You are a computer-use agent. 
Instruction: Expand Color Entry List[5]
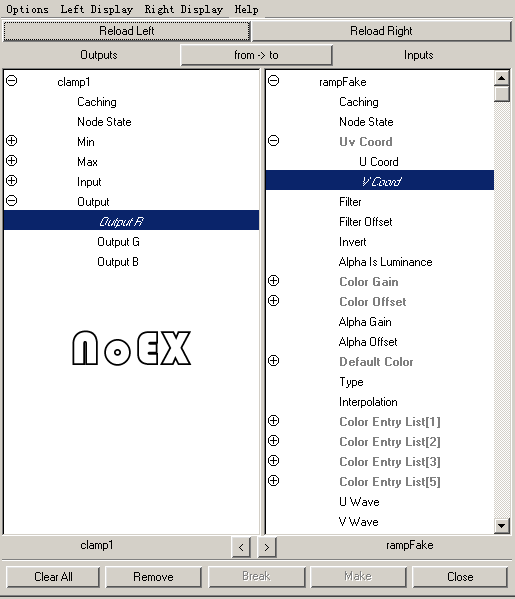tap(274, 481)
